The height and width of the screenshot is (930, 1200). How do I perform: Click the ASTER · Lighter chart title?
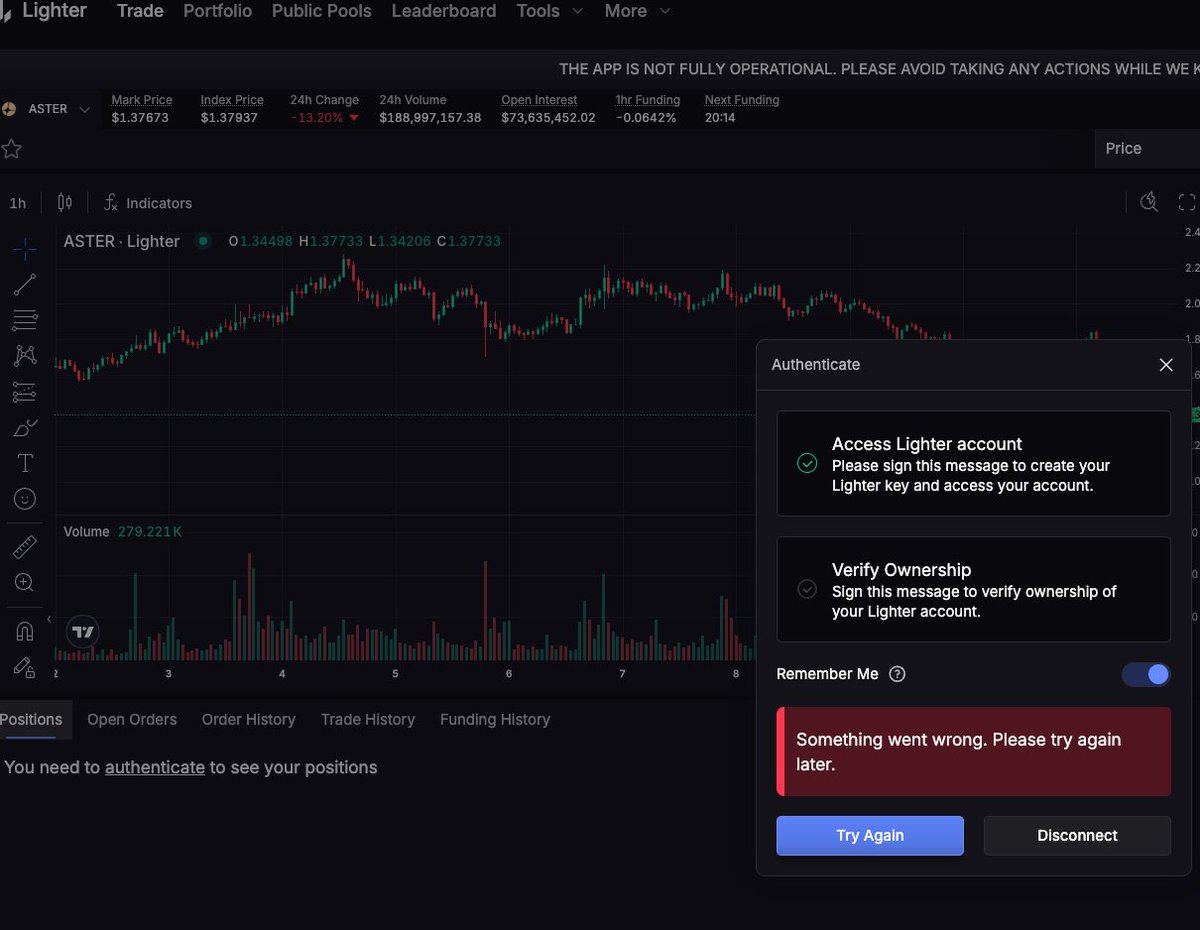click(x=122, y=241)
